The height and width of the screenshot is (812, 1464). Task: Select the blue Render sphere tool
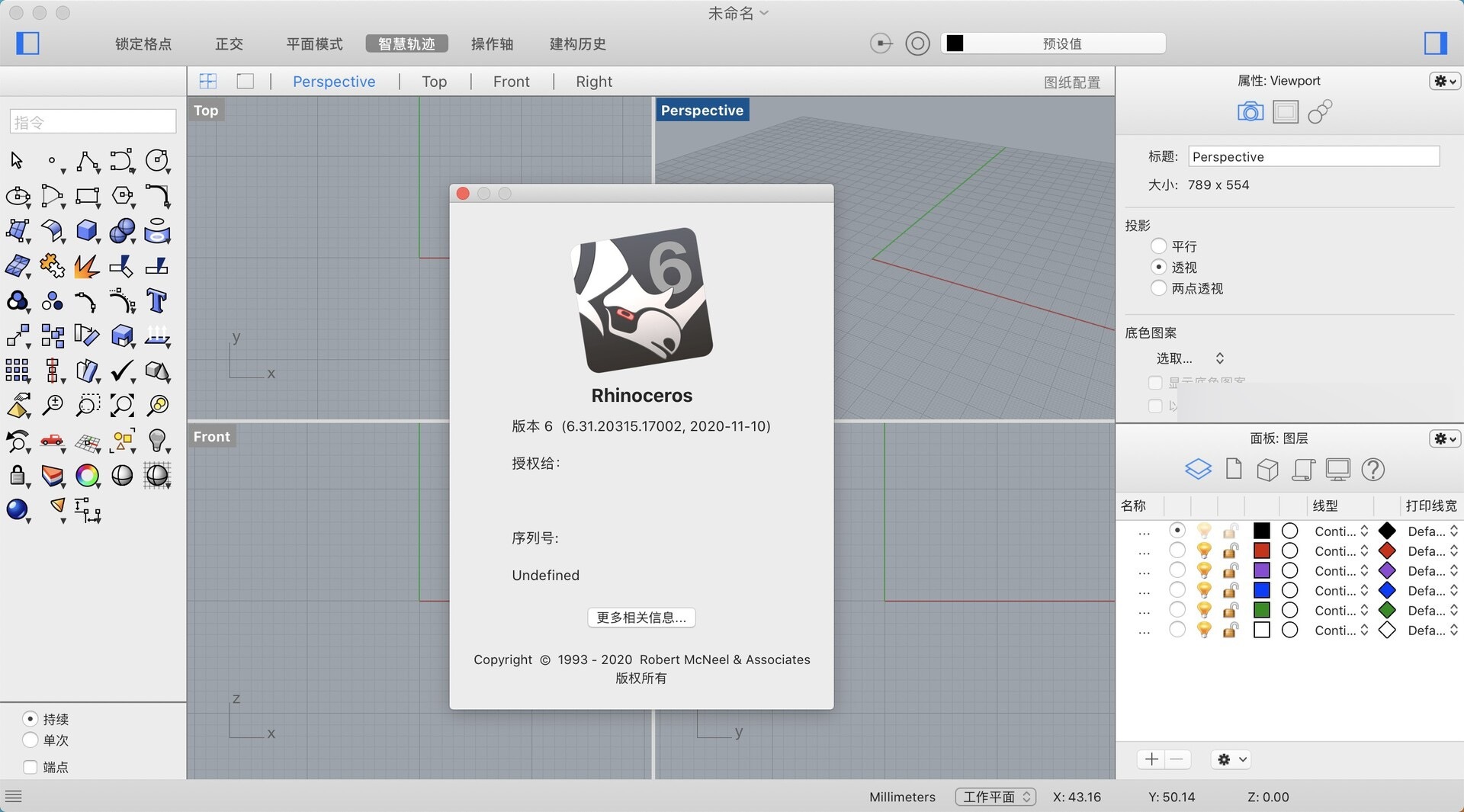tap(17, 510)
